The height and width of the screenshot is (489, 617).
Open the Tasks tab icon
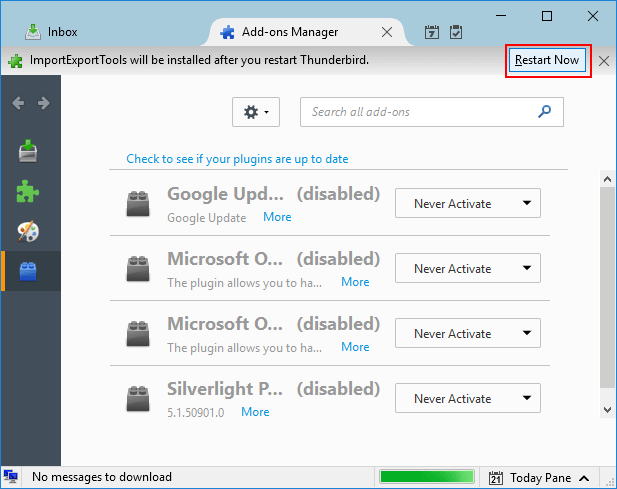pyautogui.click(x=456, y=32)
